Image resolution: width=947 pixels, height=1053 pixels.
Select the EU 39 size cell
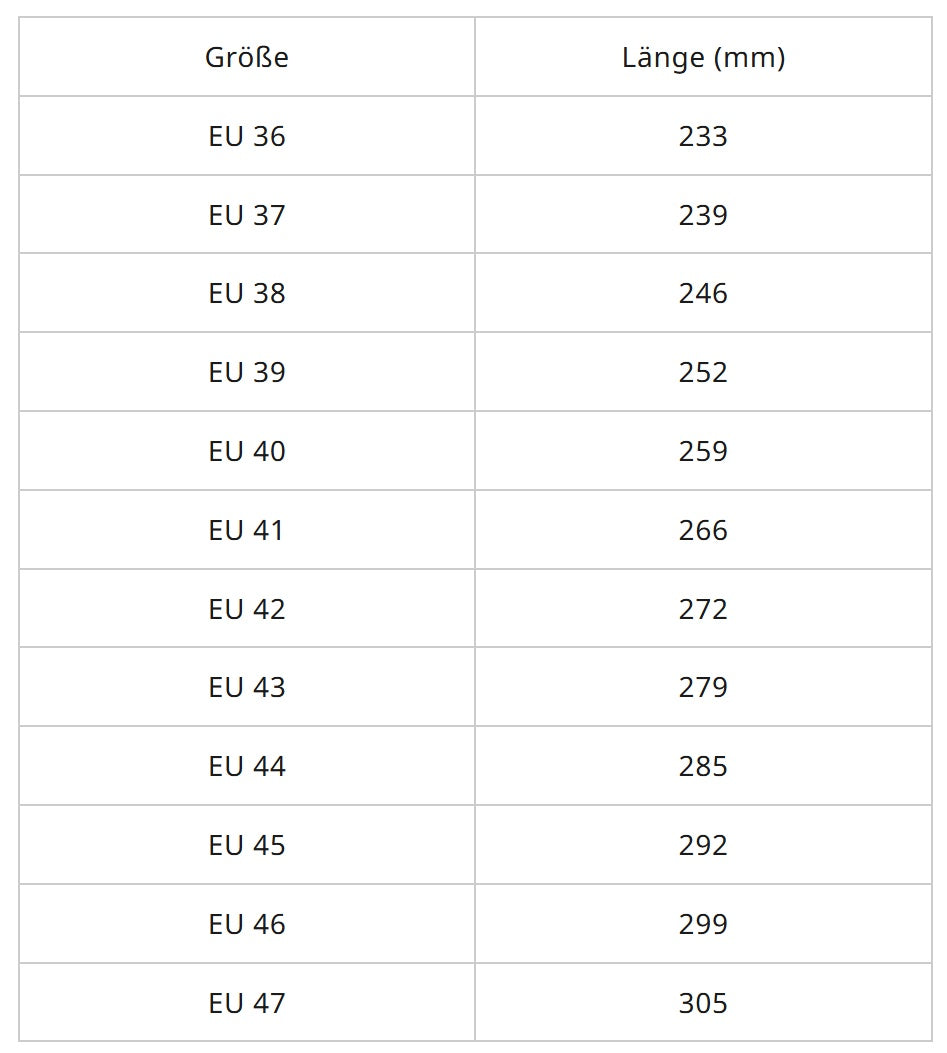[x=247, y=373]
